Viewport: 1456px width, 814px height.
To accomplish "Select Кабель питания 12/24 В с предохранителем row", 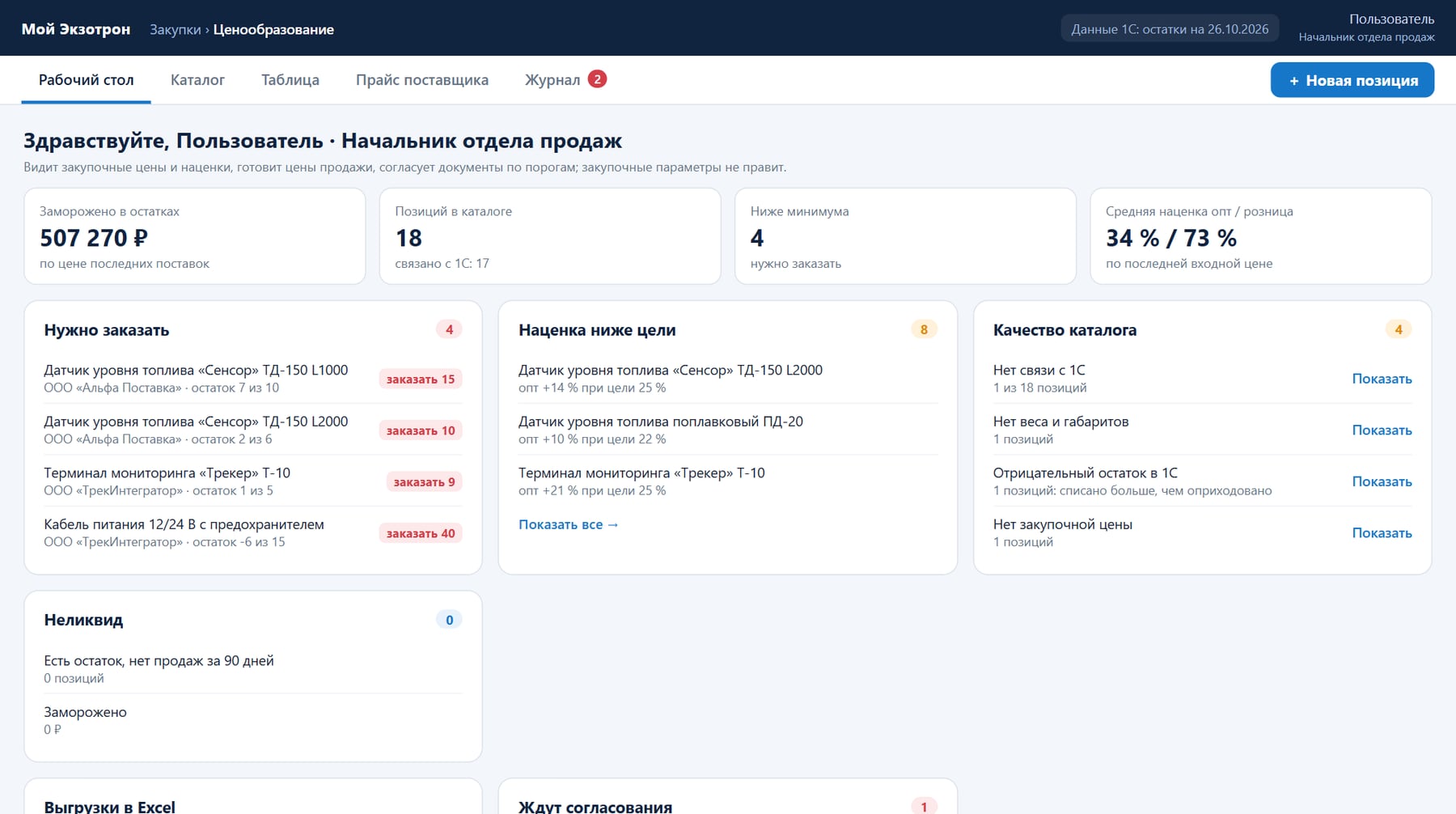I will [252, 533].
